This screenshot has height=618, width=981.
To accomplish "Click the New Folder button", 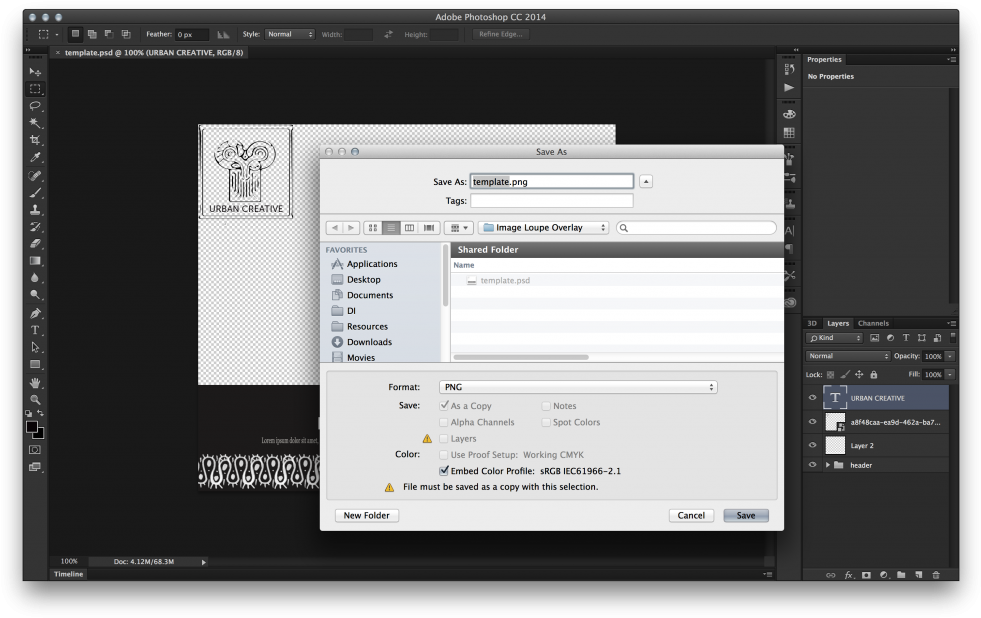I will pos(366,515).
